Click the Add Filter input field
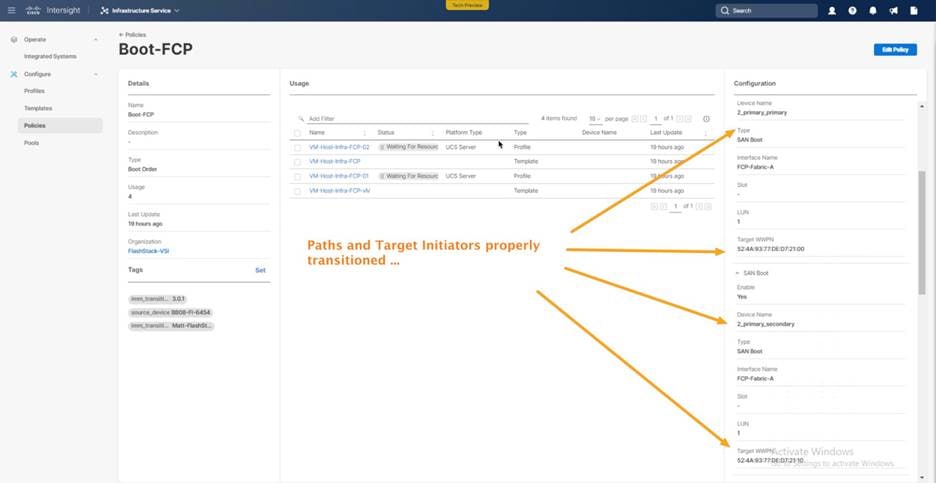 pos(417,119)
